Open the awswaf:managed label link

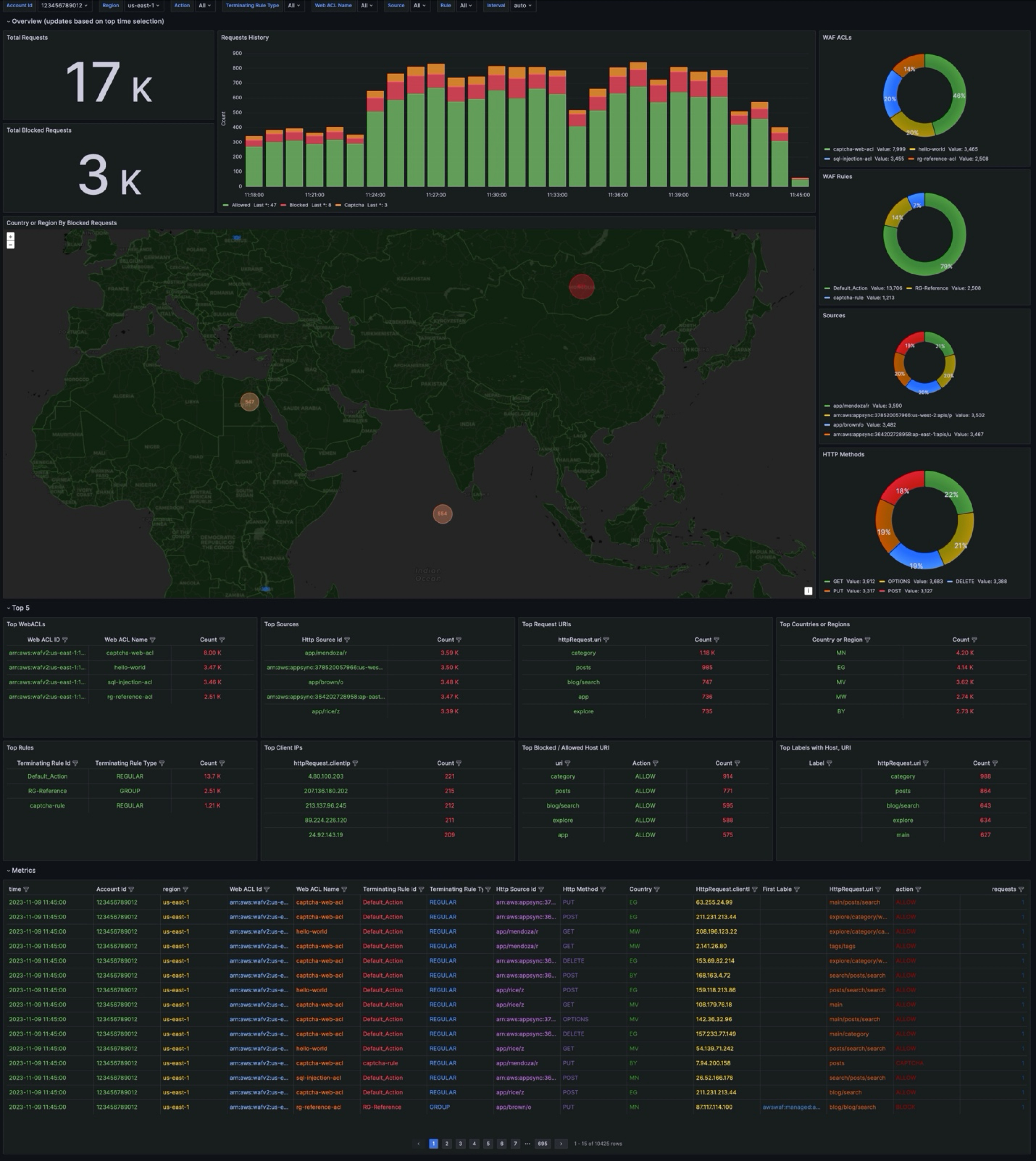coord(791,1107)
